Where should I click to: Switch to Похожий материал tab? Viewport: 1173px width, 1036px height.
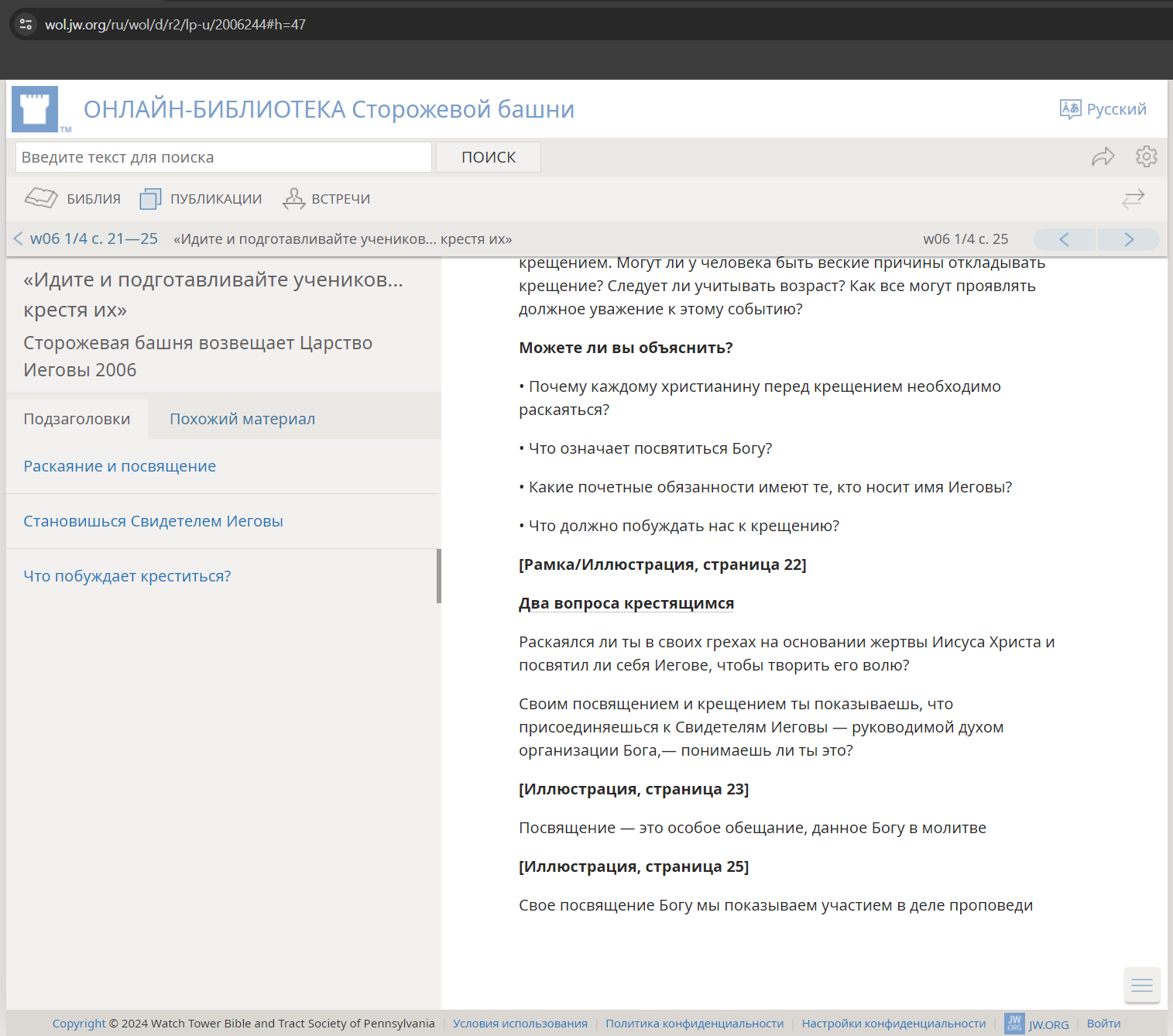tap(242, 419)
